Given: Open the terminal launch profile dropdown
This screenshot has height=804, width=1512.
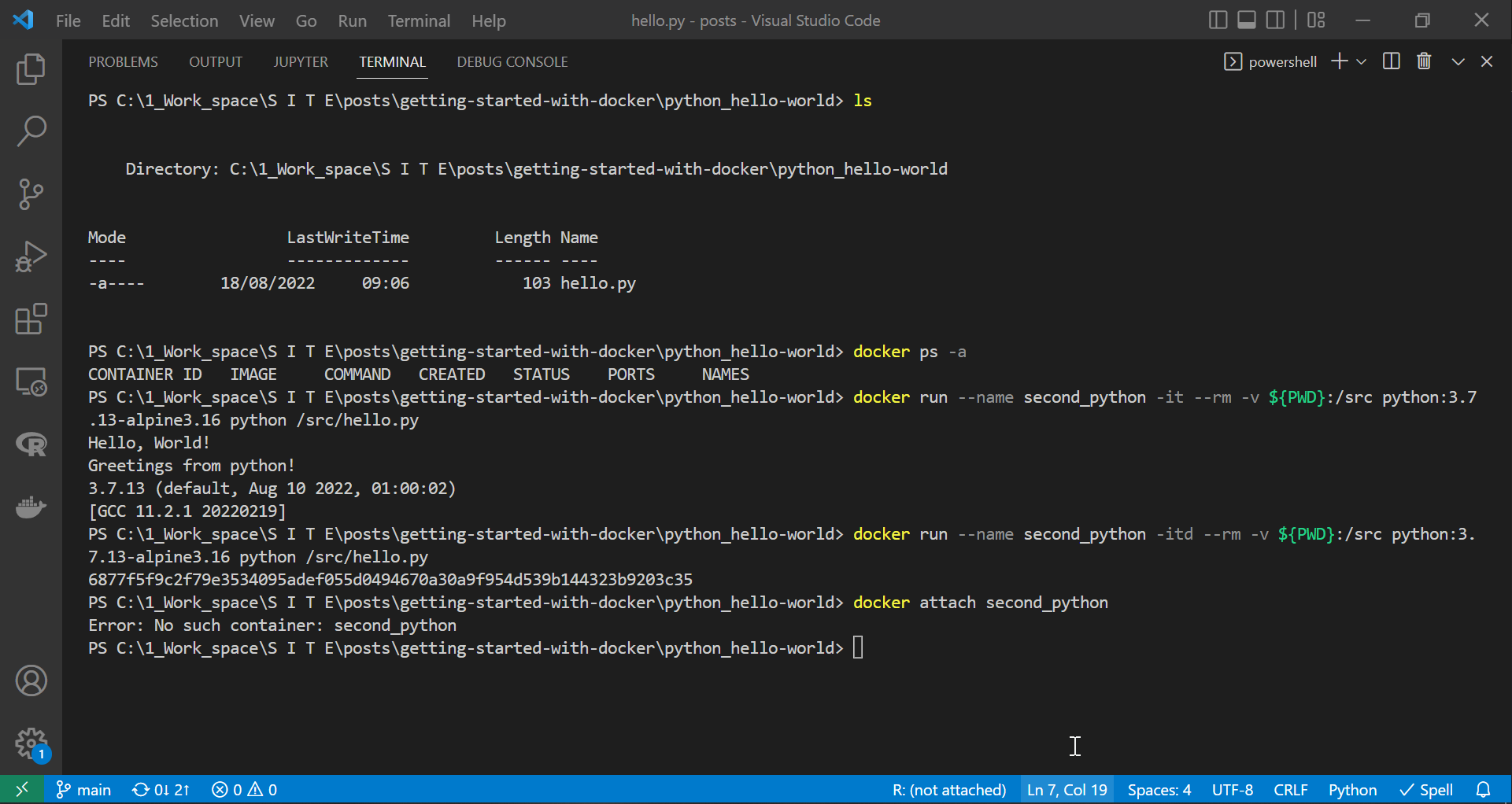Looking at the screenshot, I should coord(1362,61).
